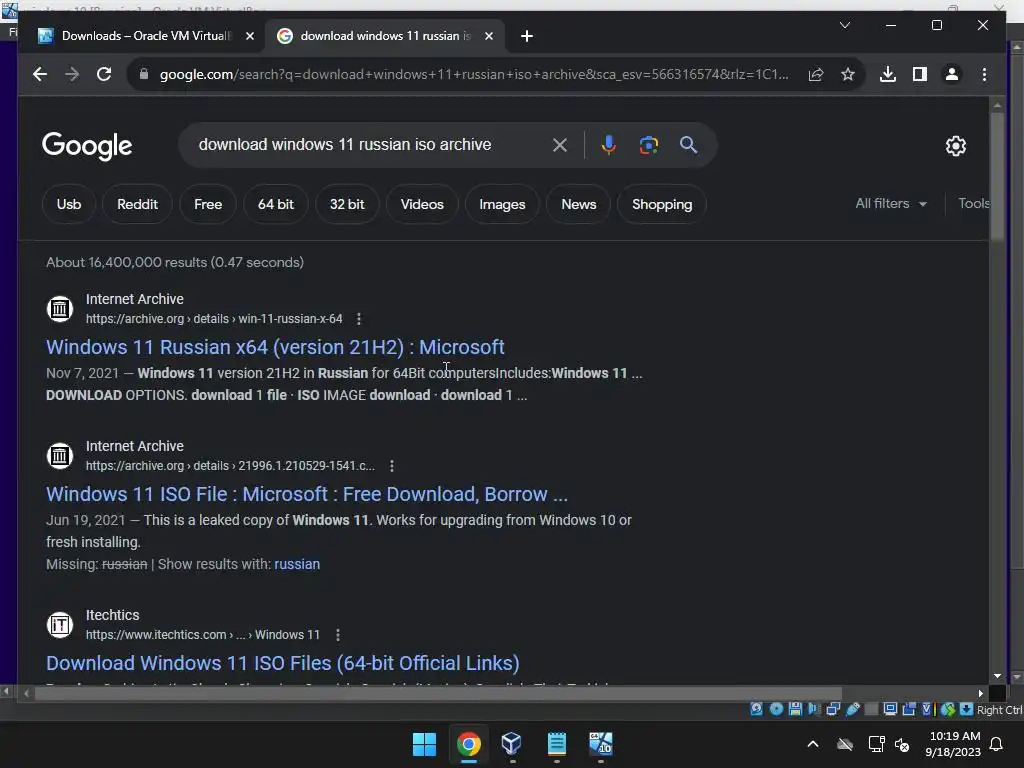The width and height of the screenshot is (1024, 768).
Task: Bookmark this page with the star icon
Action: pos(848,74)
